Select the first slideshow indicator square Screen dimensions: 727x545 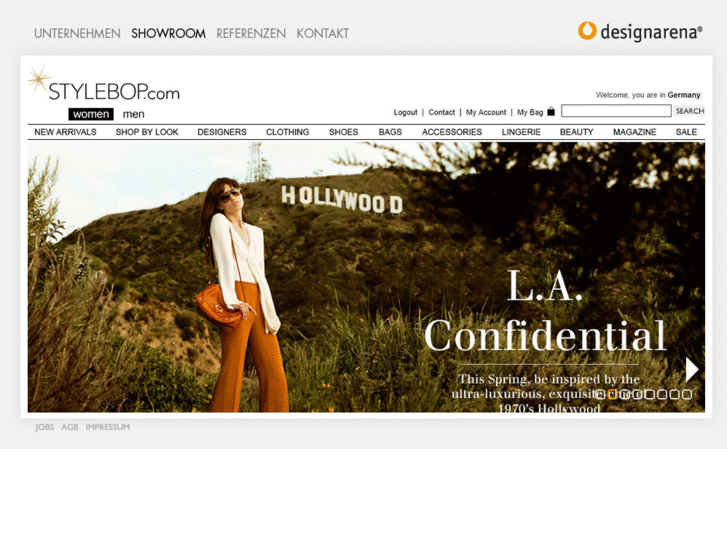point(600,394)
